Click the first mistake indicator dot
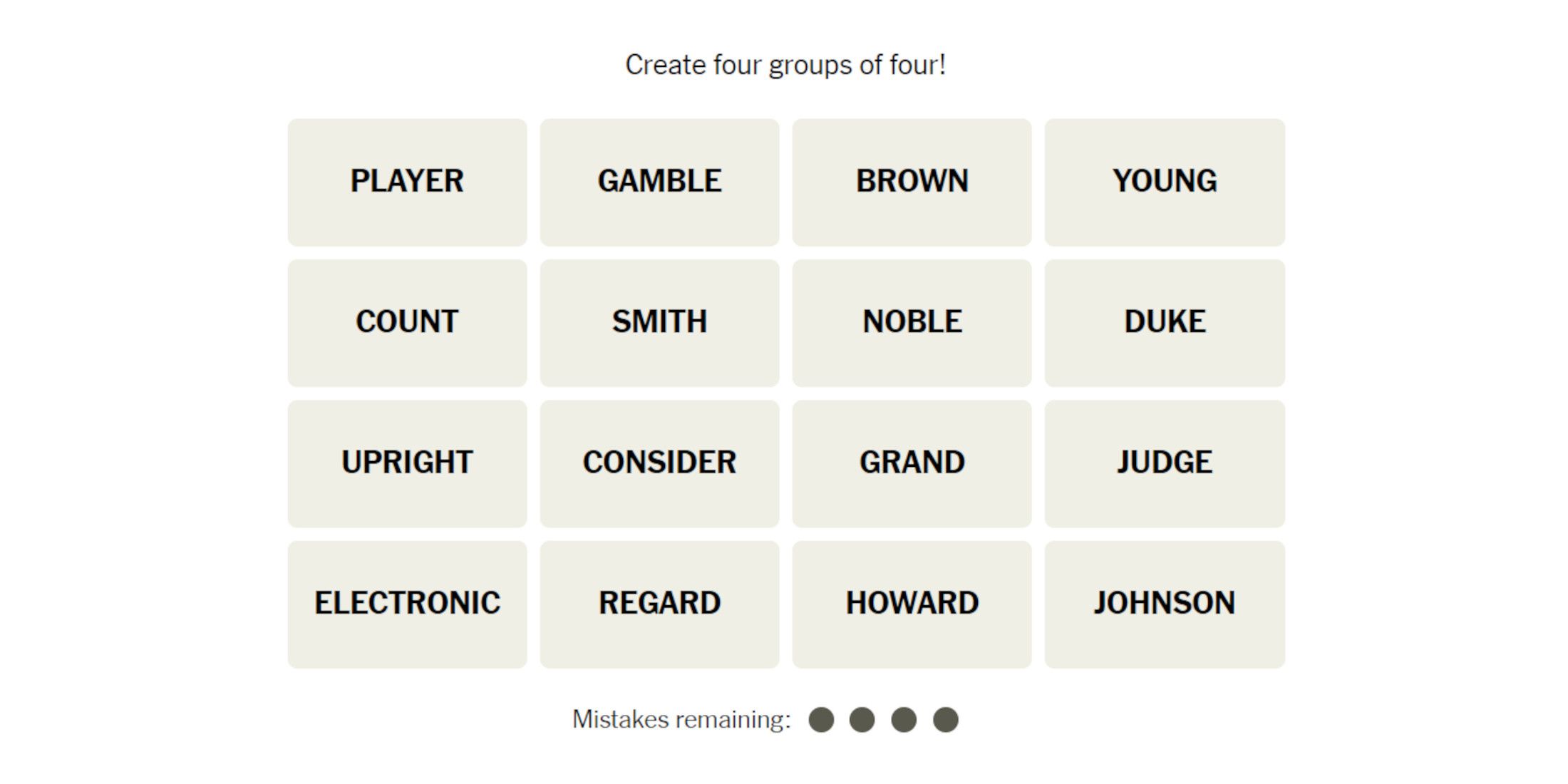 click(822, 720)
